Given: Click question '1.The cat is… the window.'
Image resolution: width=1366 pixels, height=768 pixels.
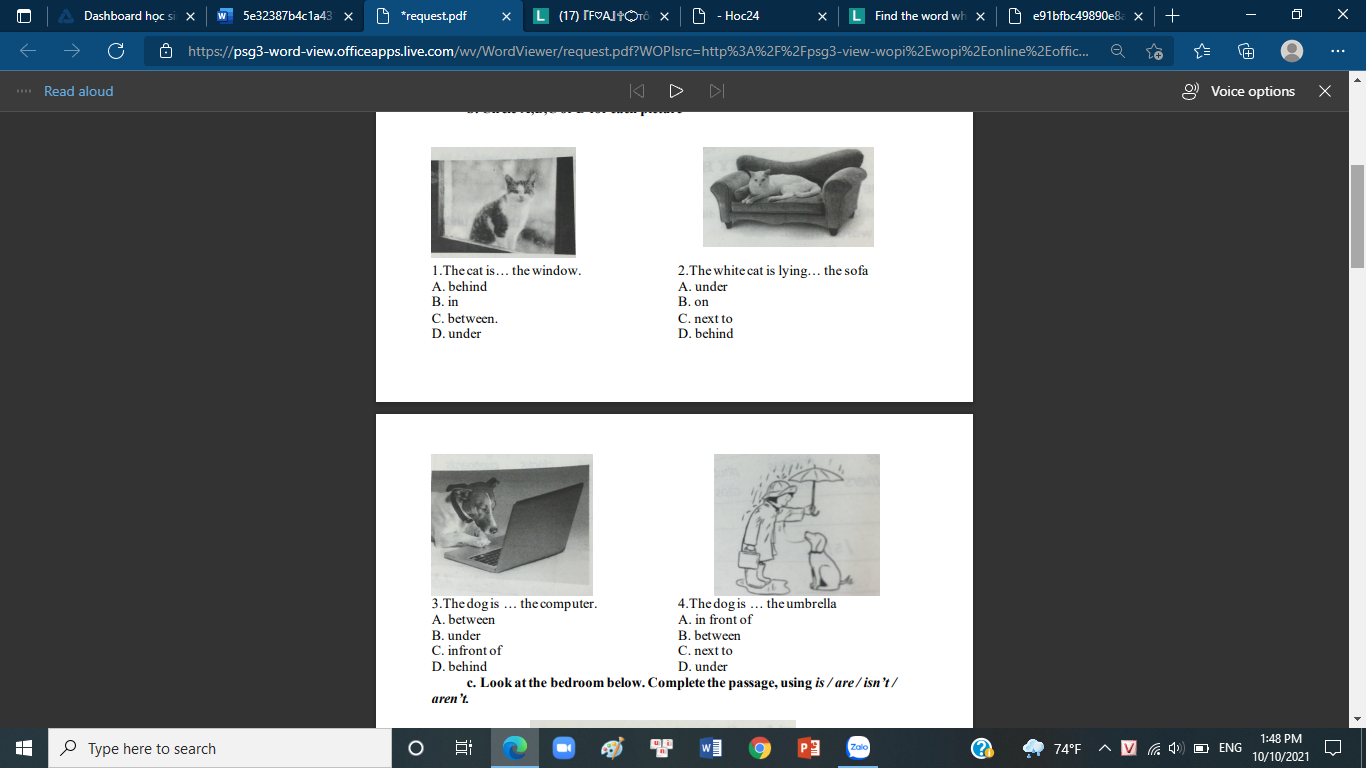Looking at the screenshot, I should click(506, 271).
